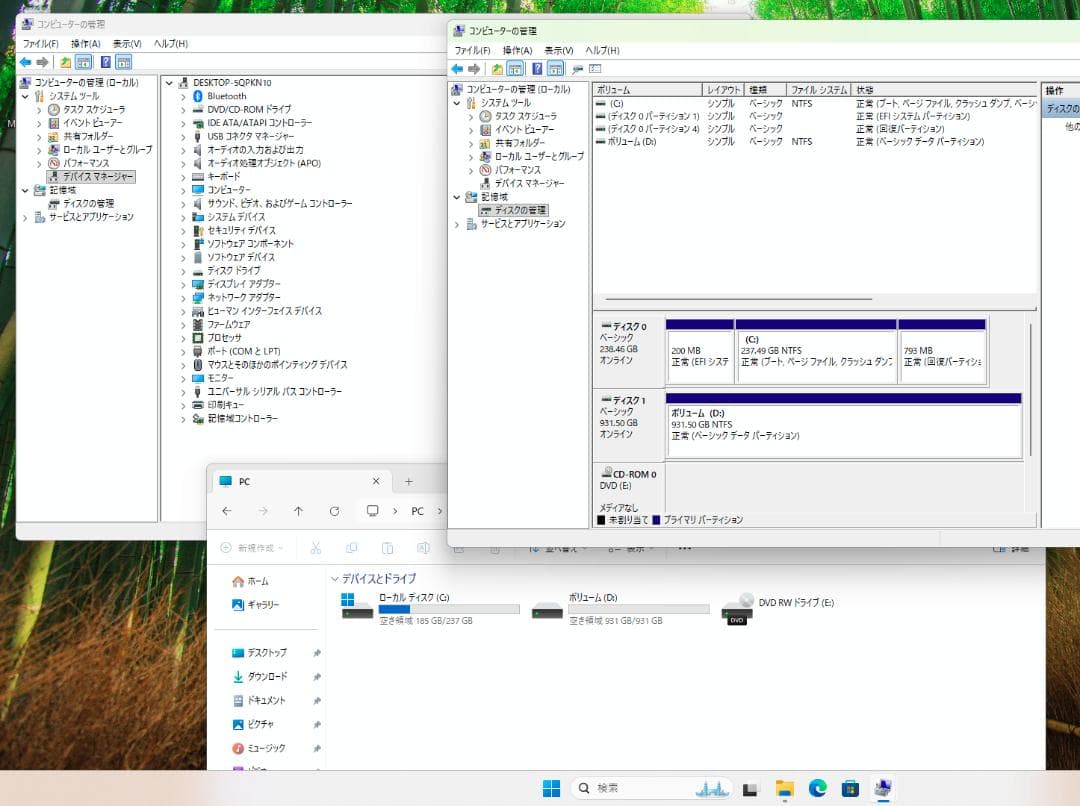Select 共有フォルダー in front window tree

click(519, 143)
